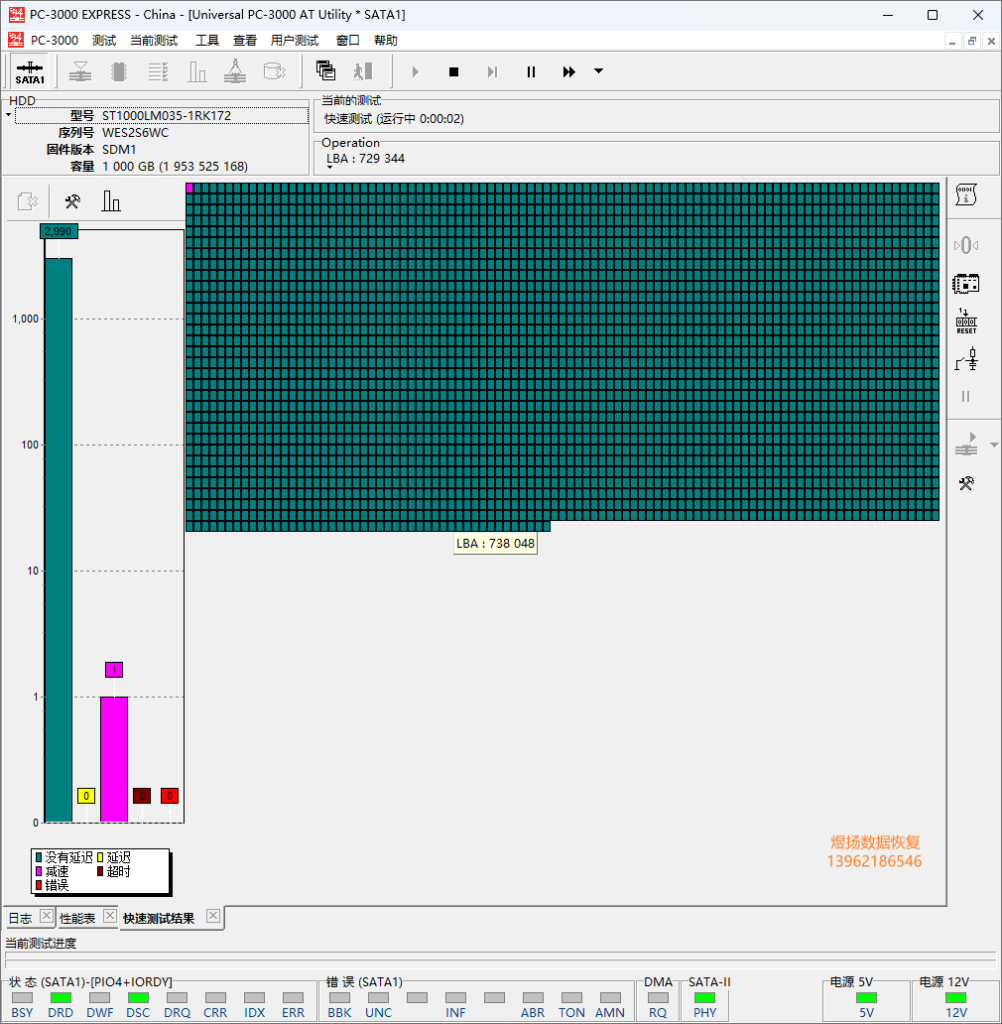
Task: Click the zero-reset icon on right sidebar
Action: [x=965, y=246]
